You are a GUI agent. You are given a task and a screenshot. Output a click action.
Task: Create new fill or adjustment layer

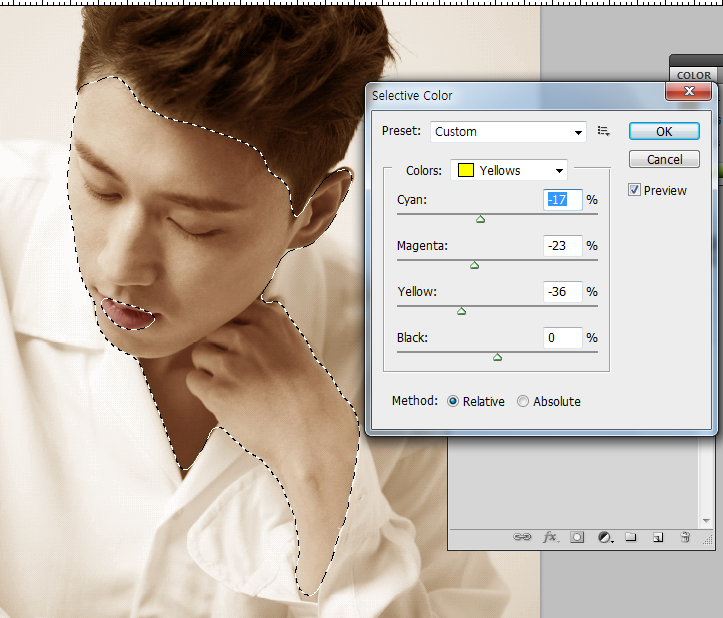click(x=605, y=537)
